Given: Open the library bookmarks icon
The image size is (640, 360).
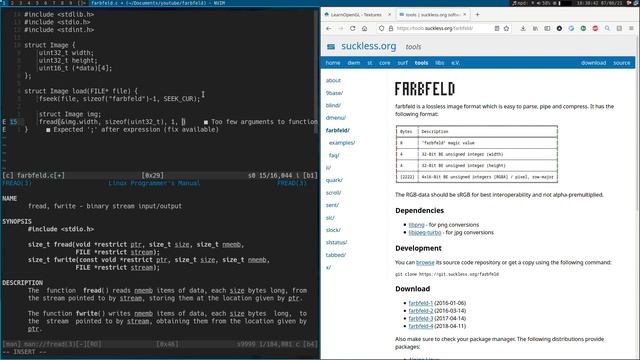Looking at the screenshot, I should point(535,29).
